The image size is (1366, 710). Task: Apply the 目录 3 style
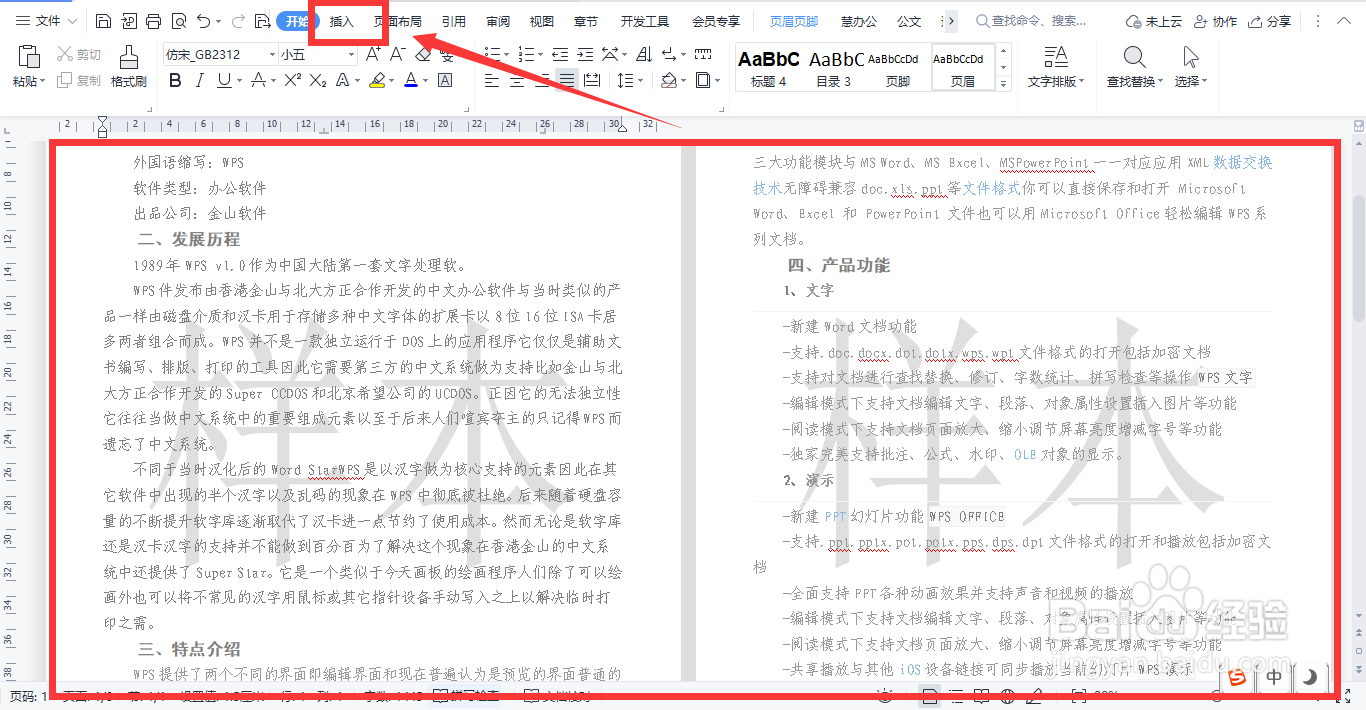pos(835,67)
